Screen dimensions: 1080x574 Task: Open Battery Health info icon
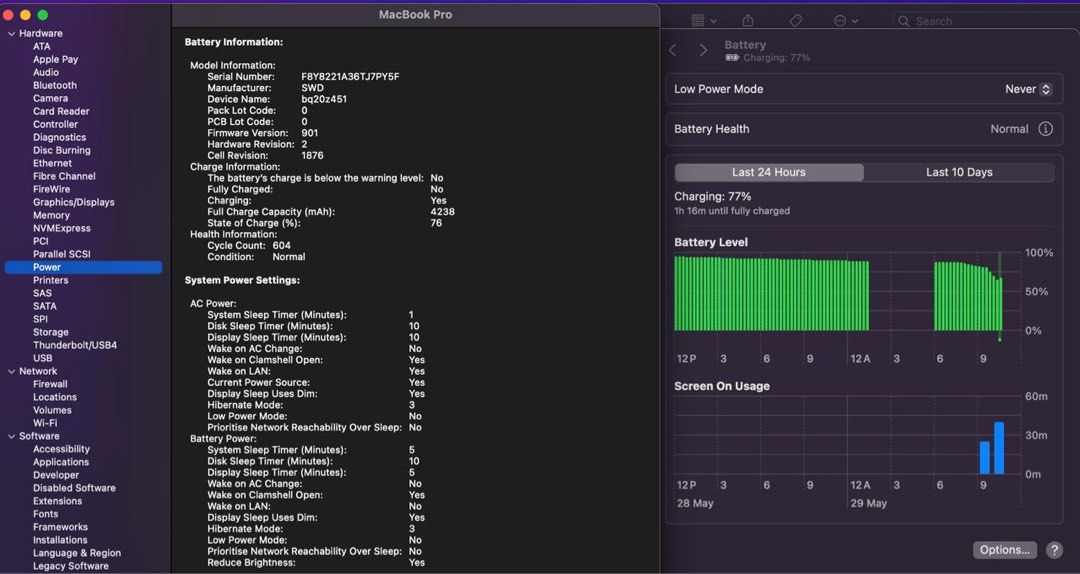1046,129
